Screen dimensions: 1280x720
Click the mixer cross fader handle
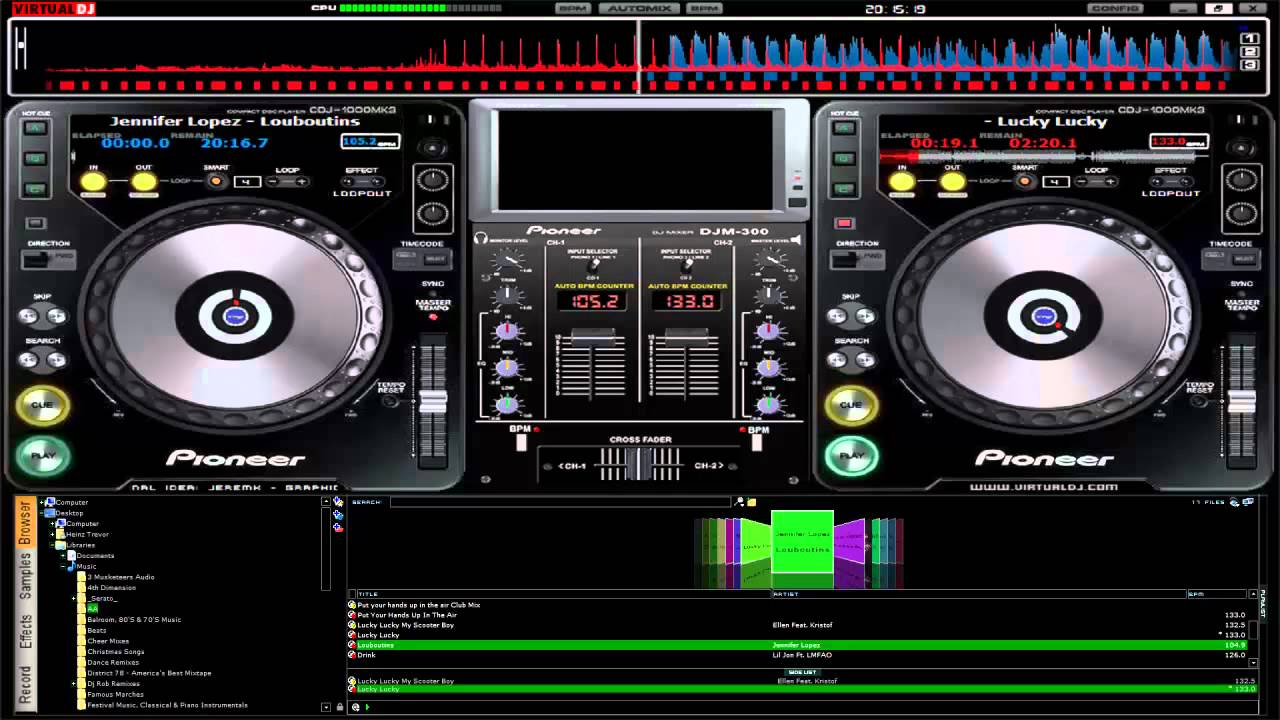coord(640,464)
